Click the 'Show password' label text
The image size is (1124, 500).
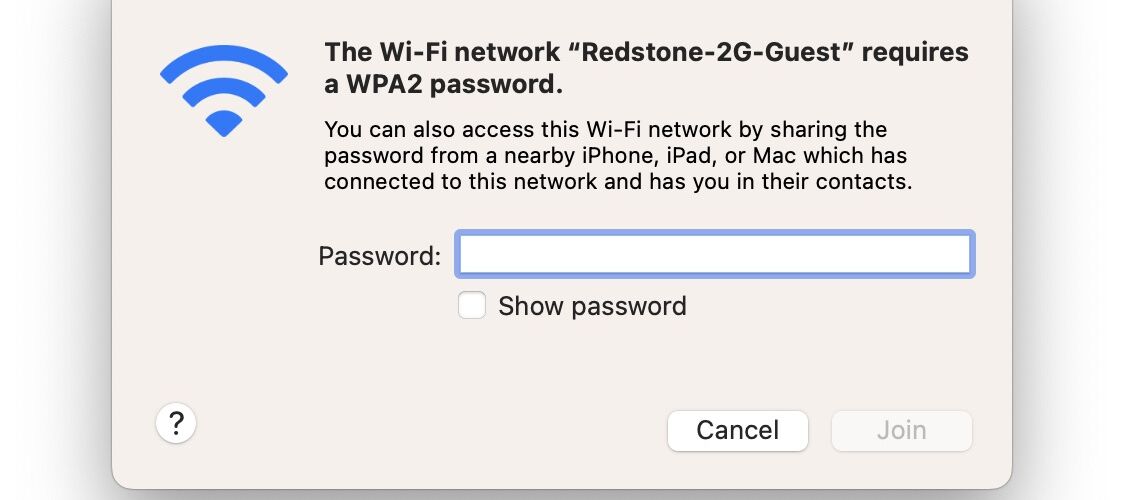[x=592, y=306]
